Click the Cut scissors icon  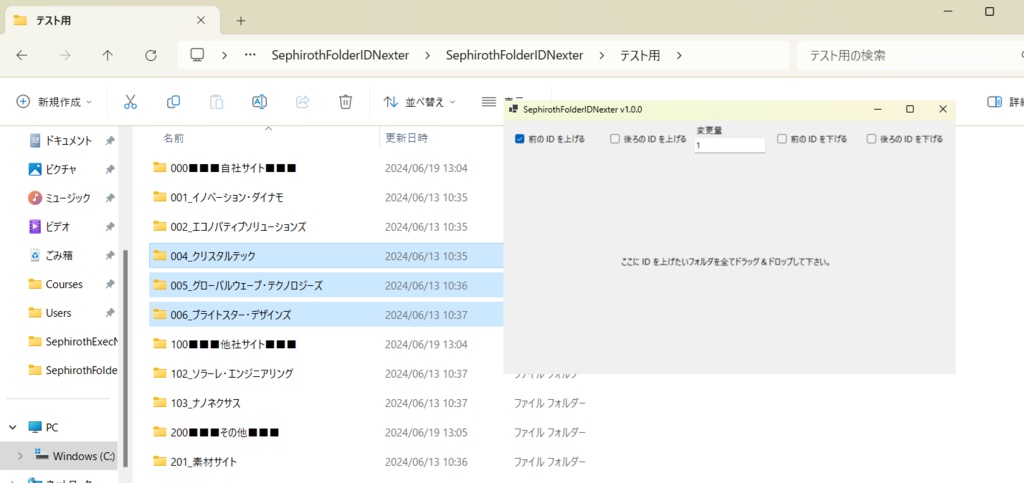click(x=130, y=102)
